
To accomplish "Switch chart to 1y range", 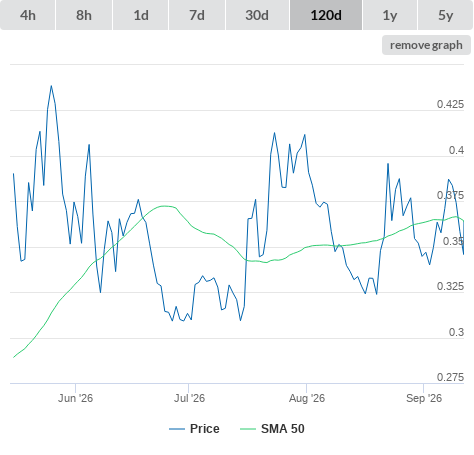I will [390, 15].
